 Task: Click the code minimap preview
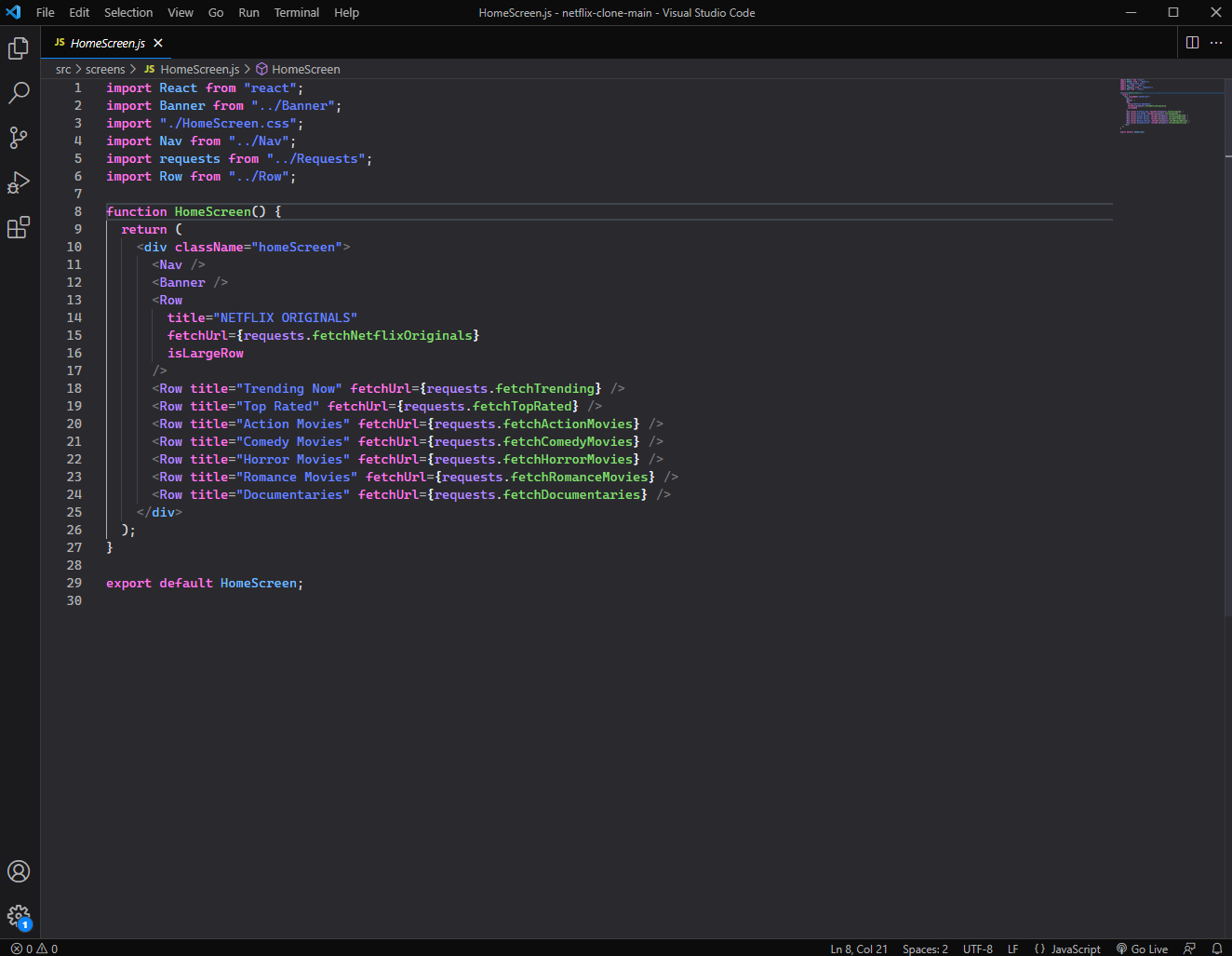click(x=1154, y=106)
